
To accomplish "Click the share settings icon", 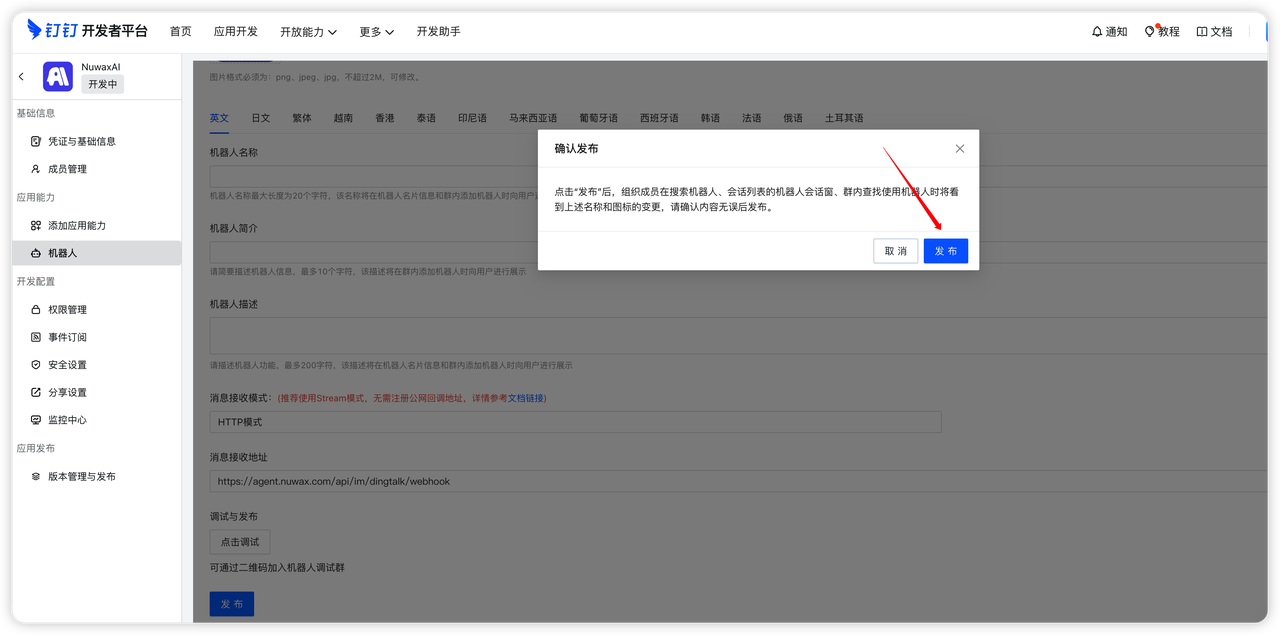I will coord(36,392).
